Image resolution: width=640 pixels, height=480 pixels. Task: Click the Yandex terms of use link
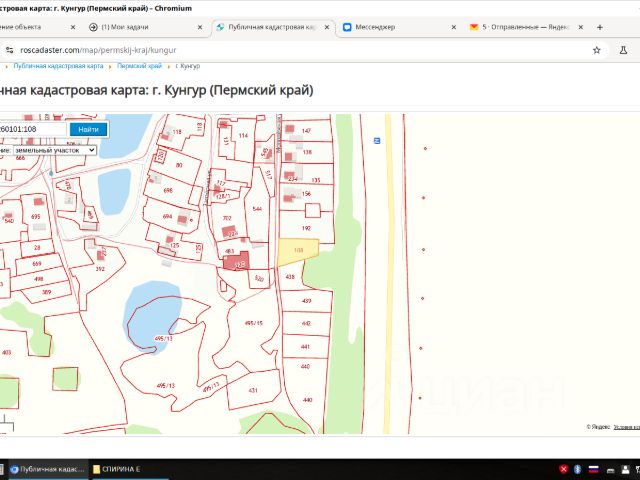[626, 427]
